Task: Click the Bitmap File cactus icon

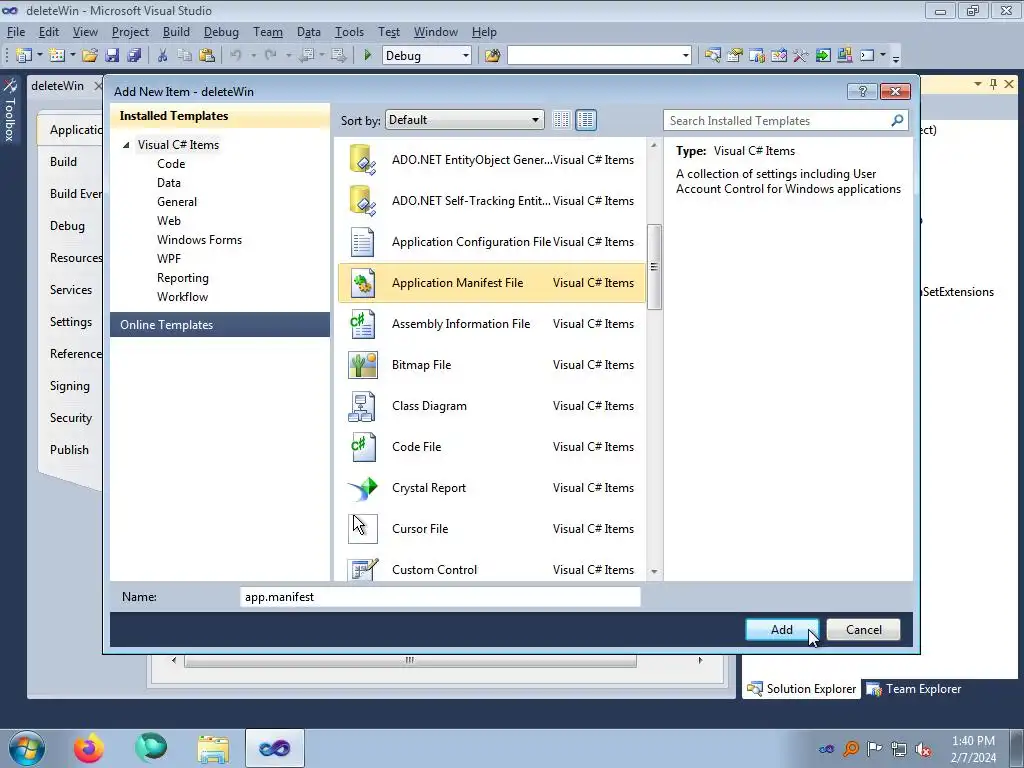Action: [362, 365]
